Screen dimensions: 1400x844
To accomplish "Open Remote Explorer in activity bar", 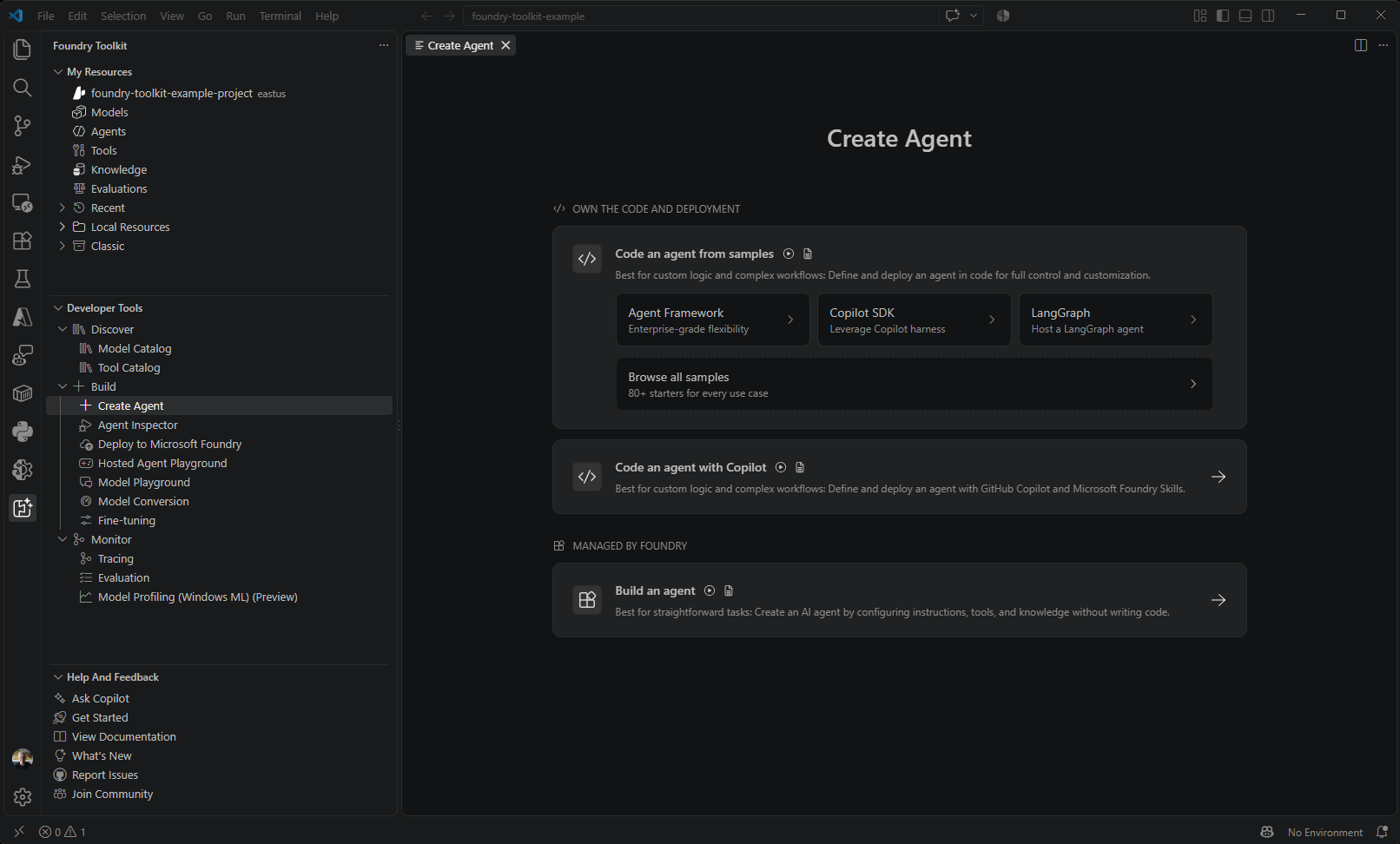I will pyautogui.click(x=23, y=202).
